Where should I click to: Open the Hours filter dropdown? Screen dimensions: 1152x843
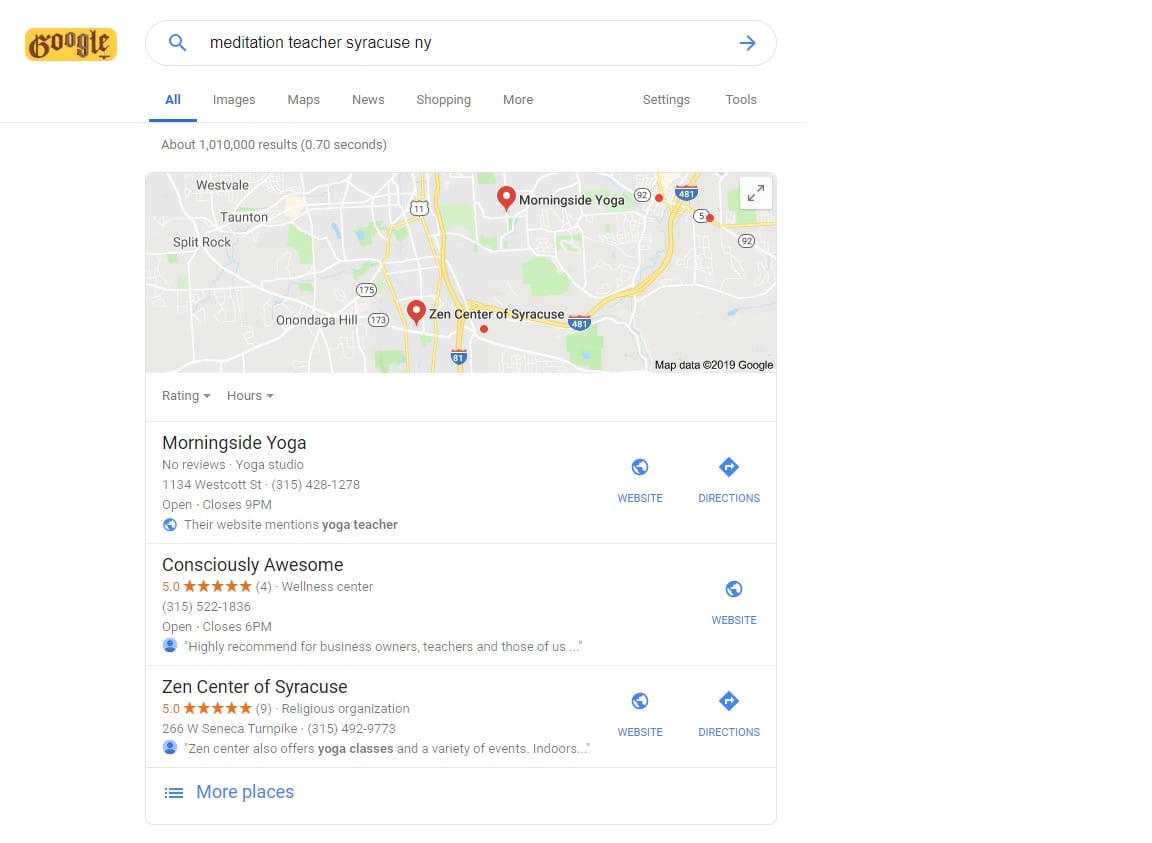click(250, 395)
